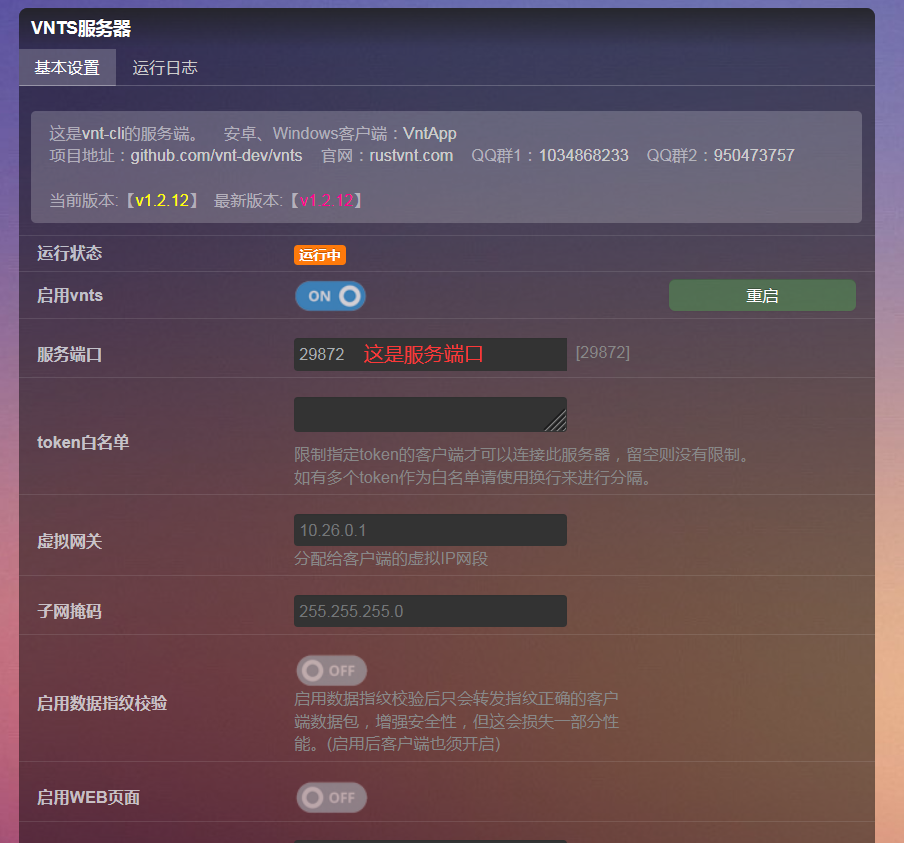Open the rustvnt.com website link
Screen dimensions: 904x843
coord(411,156)
